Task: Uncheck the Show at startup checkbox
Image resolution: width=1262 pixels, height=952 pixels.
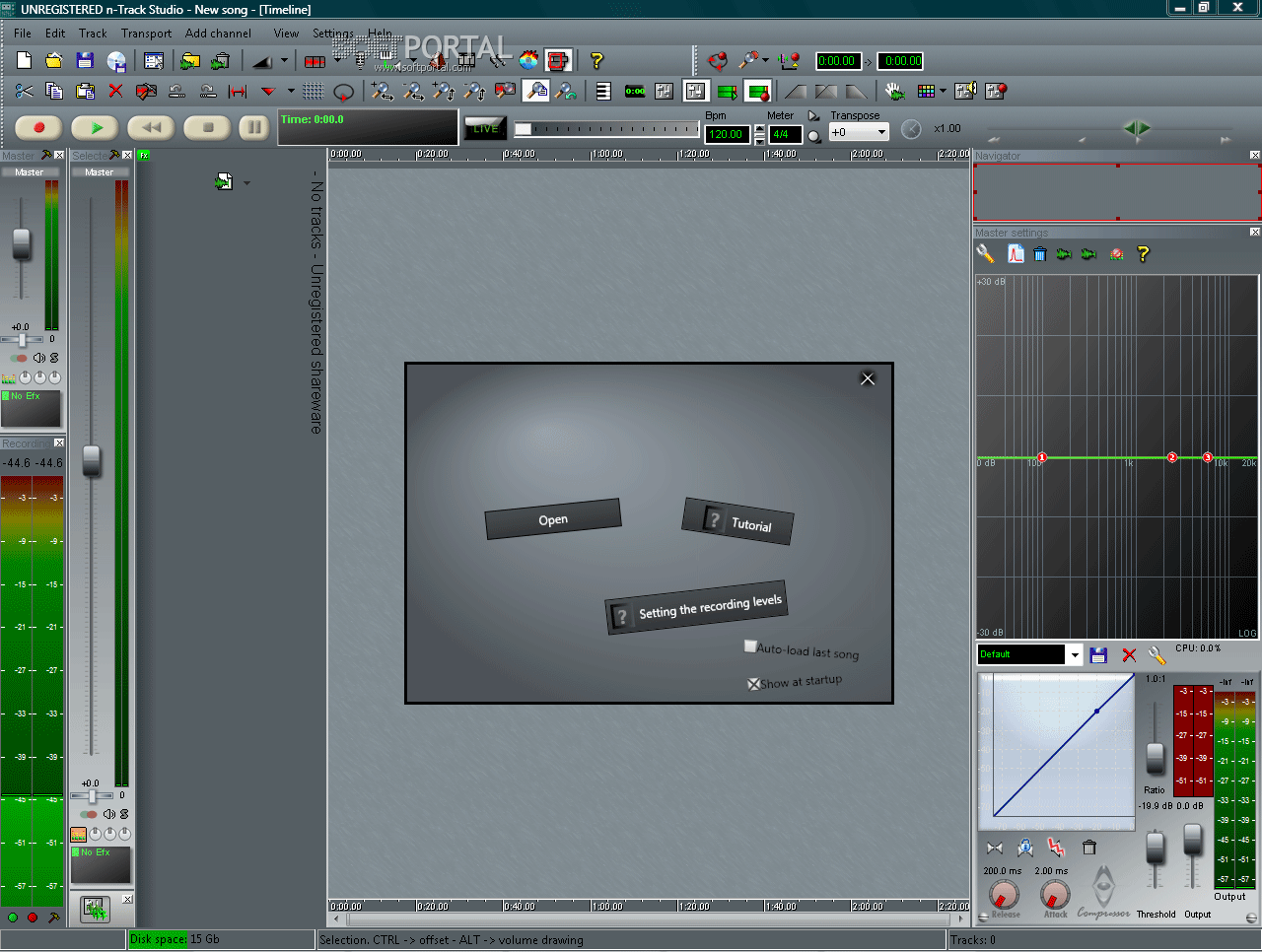Action: [x=754, y=684]
